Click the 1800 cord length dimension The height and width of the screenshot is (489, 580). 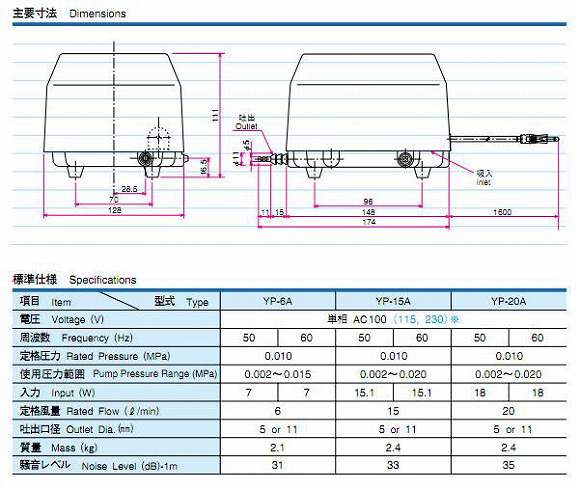[502, 212]
